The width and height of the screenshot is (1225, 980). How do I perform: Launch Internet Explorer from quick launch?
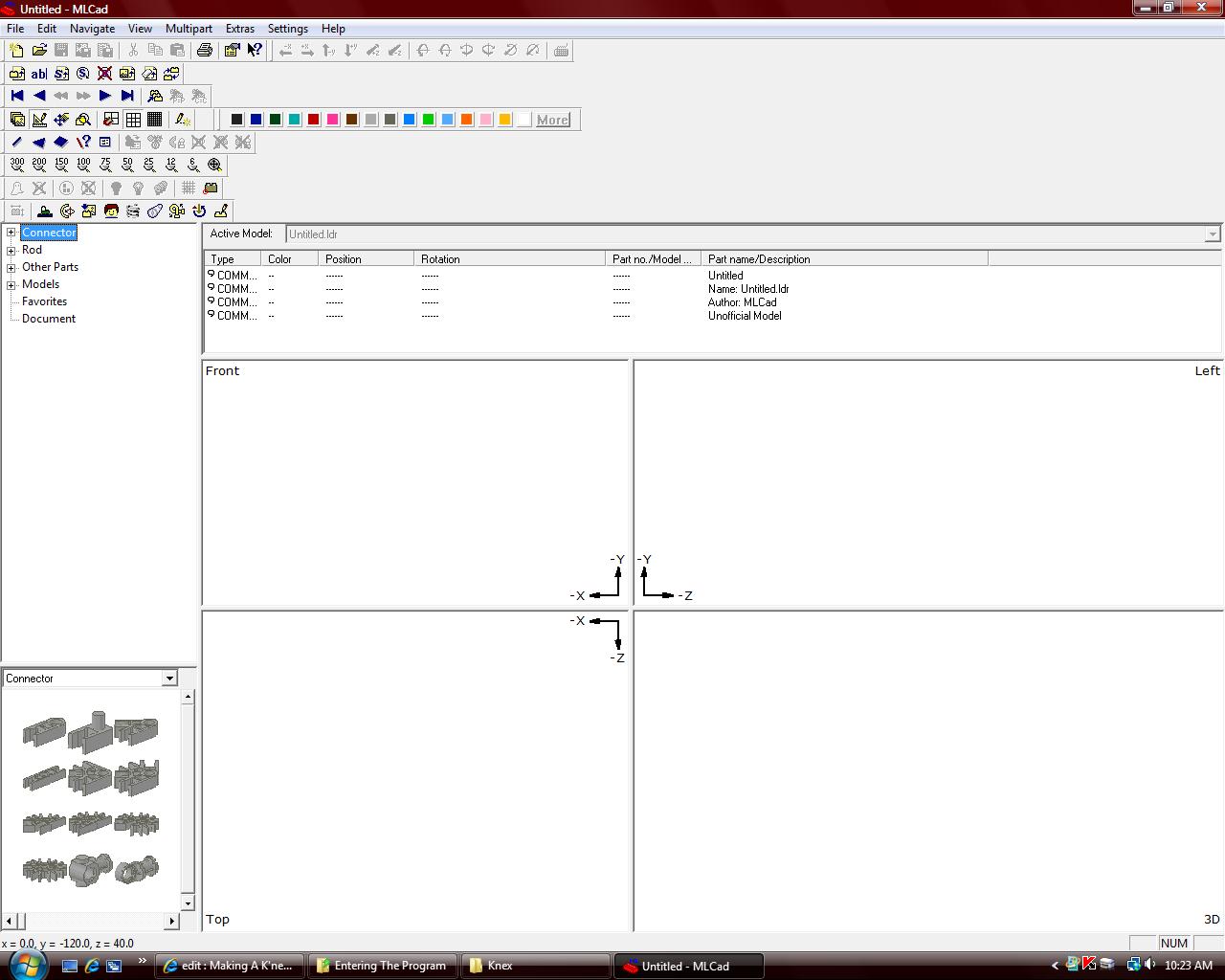pyautogui.click(x=92, y=966)
